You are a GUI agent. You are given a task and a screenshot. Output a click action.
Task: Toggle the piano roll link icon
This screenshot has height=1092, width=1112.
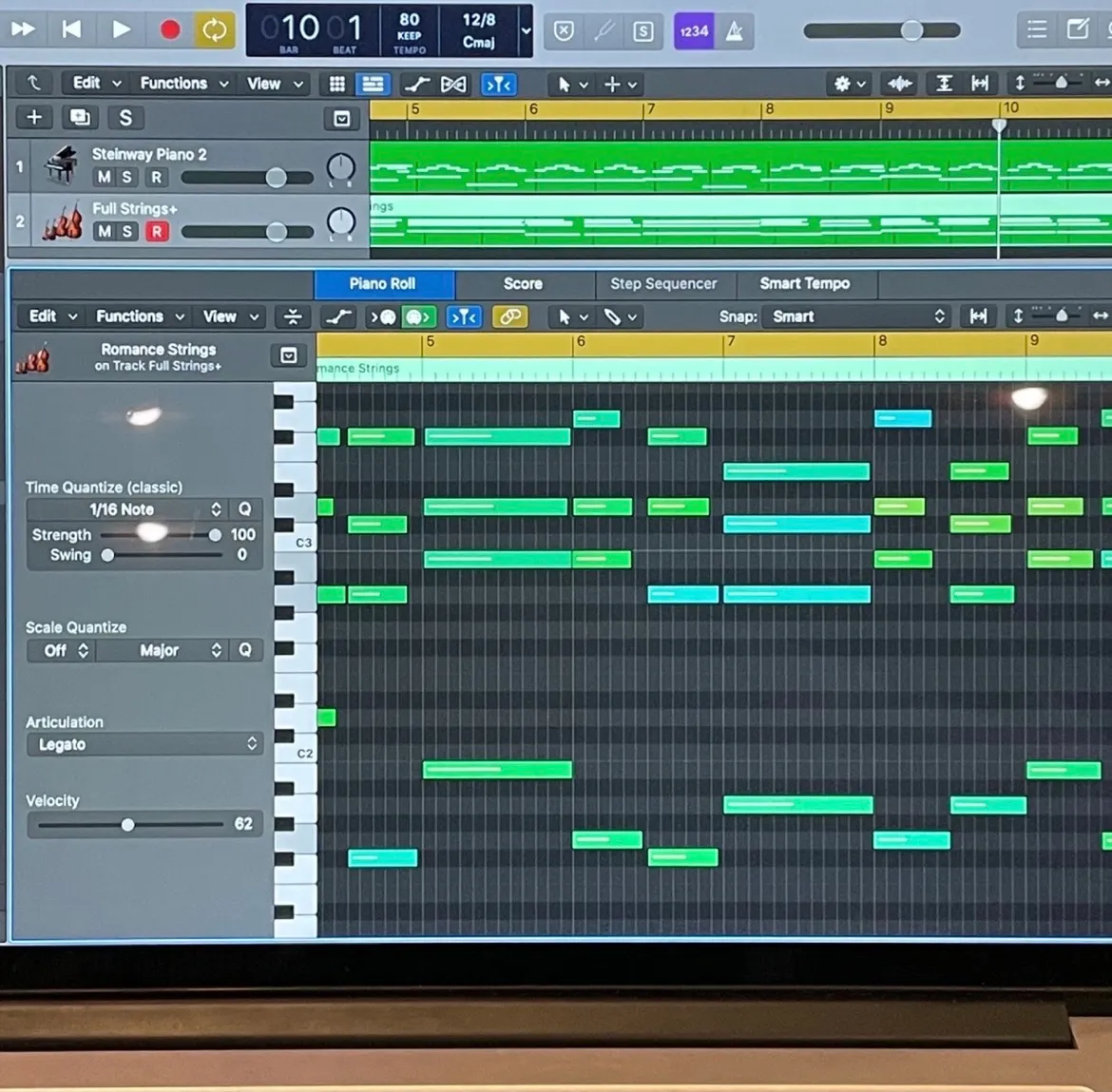click(x=510, y=316)
